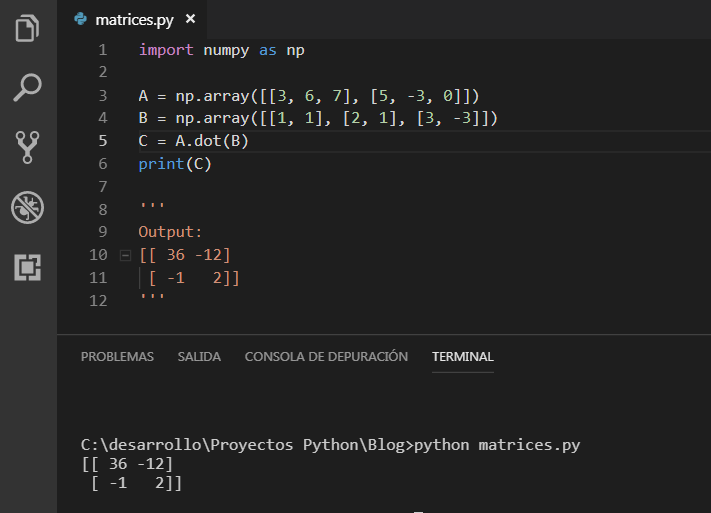This screenshot has width=711, height=513.
Task: Click the opening triple quotes on line 8
Action: click(152, 205)
